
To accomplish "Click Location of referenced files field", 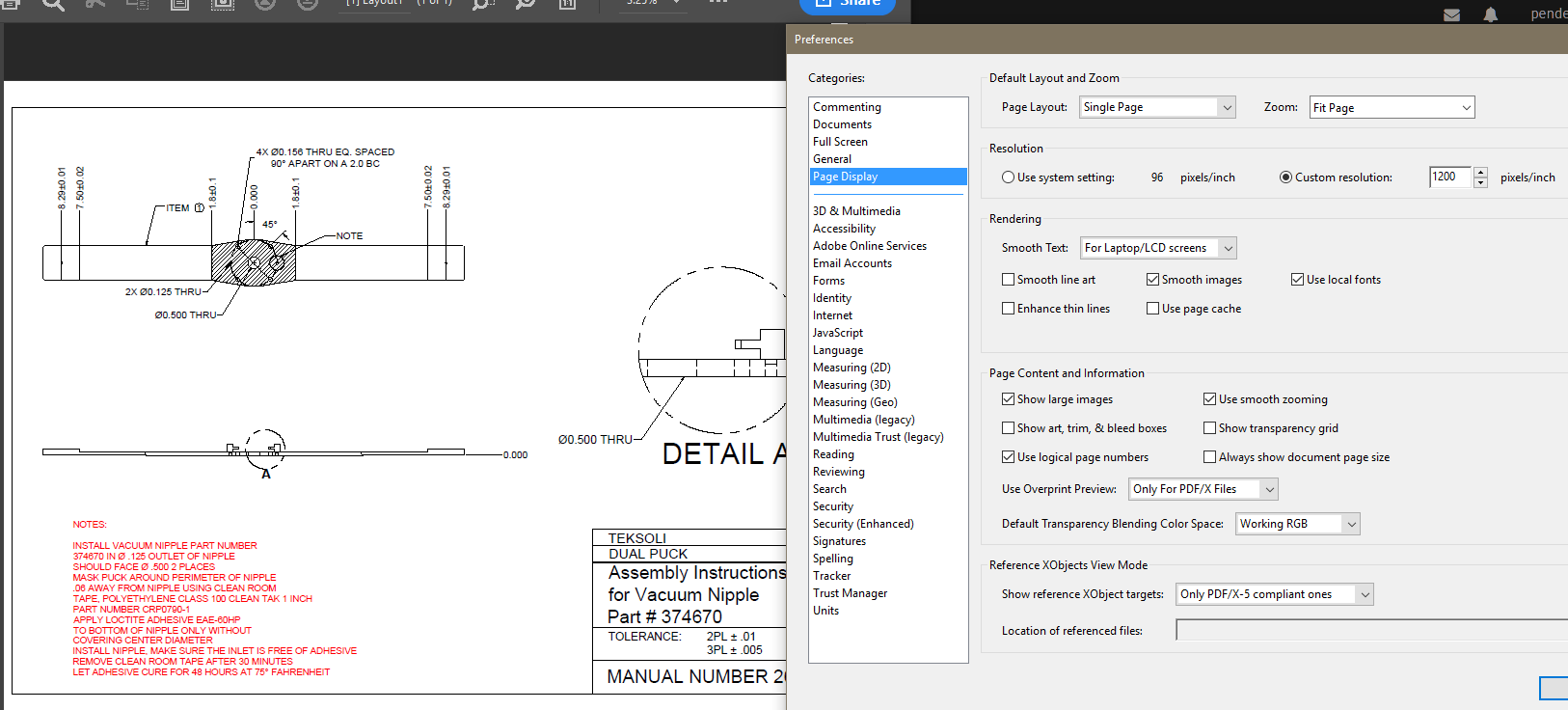I will pos(1369,631).
